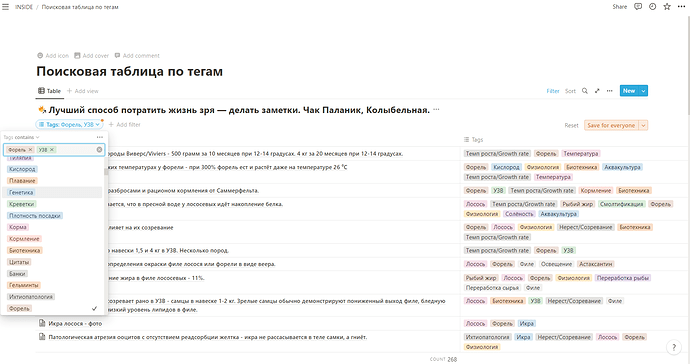Deselect checked Форель option in list
This screenshot has width=690, height=364.
pyautogui.click(x=52, y=309)
